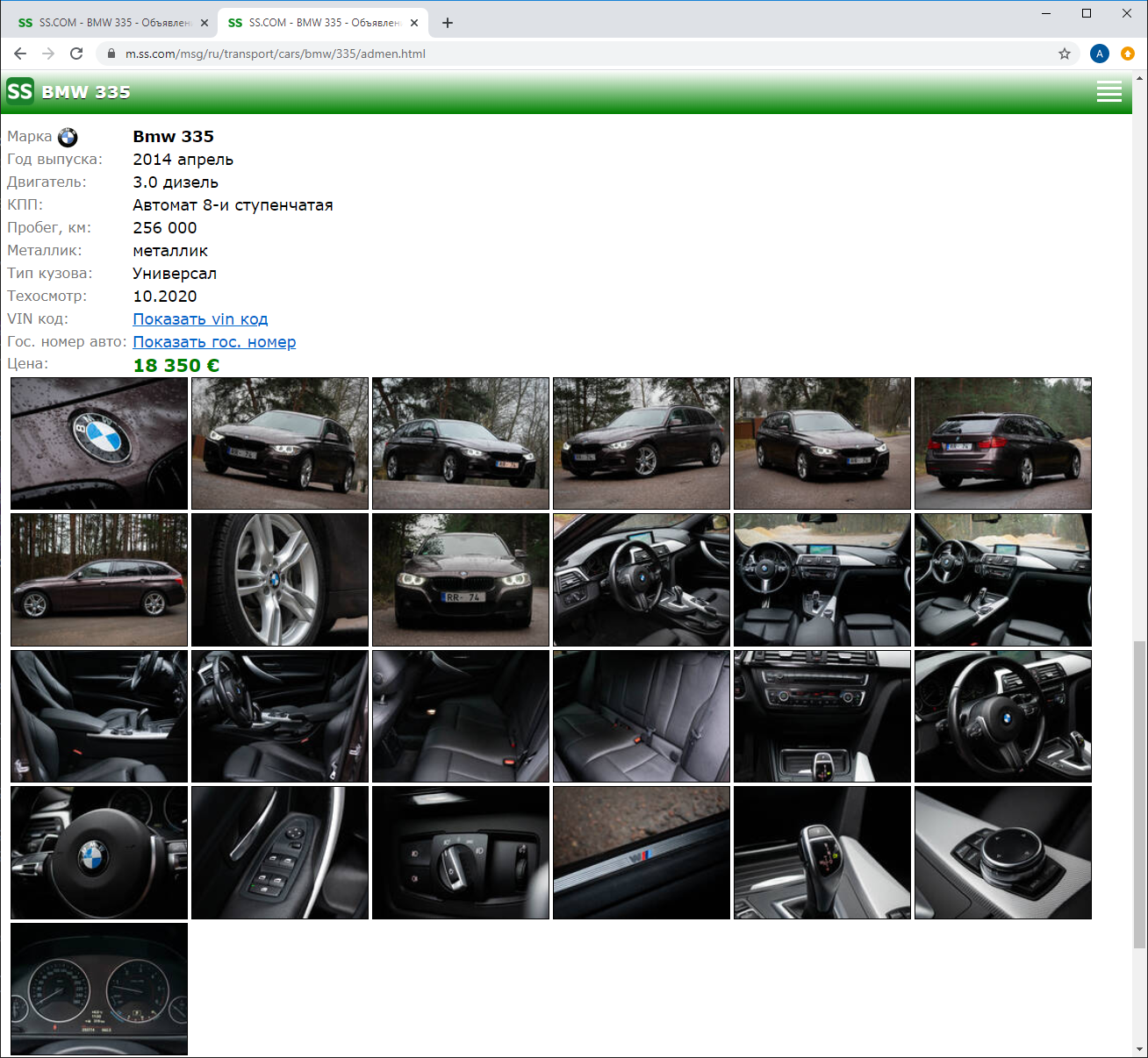Switch to the first SS.COM tab
This screenshot has height=1058, width=1148.
110,23
